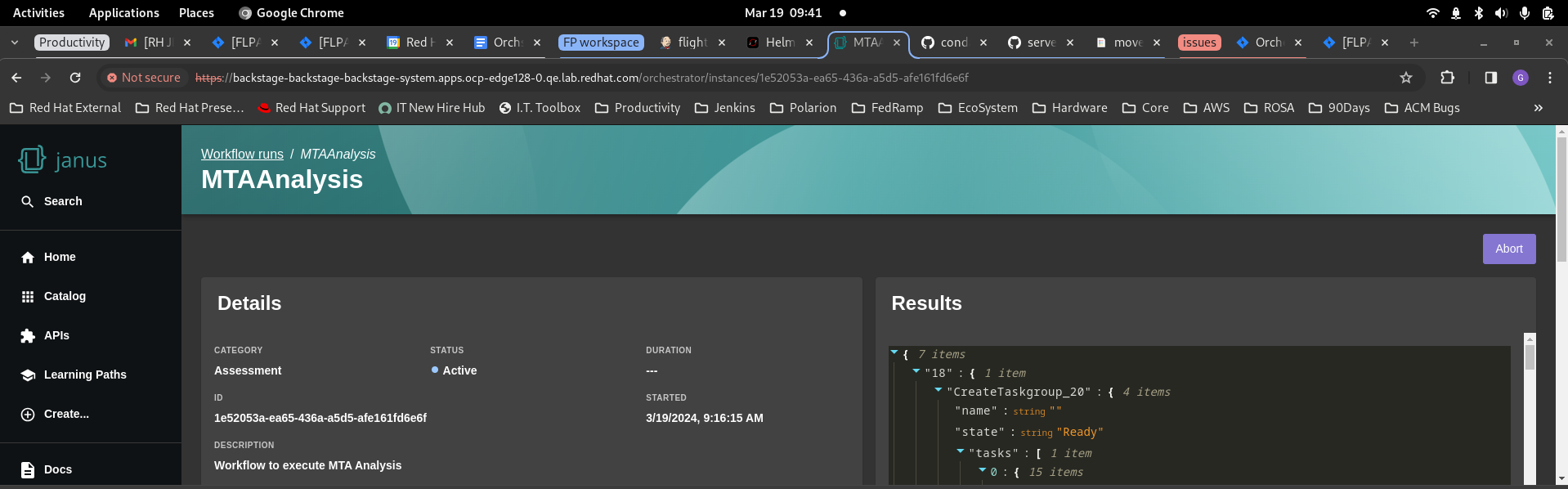This screenshot has width=1568, height=489.
Task: Open APIs puzzle-piece icon
Action: [x=28, y=336]
